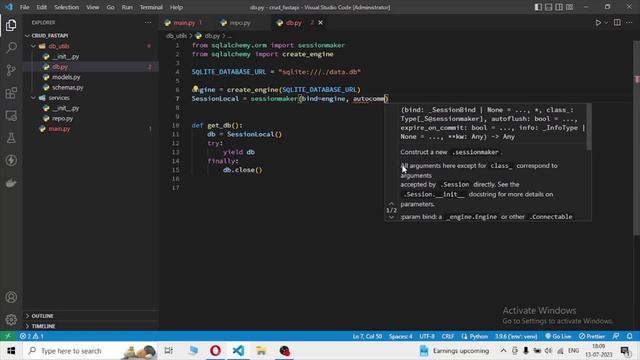
Task: Toggle the Secondary Side Bar layout
Action: pos(559,7)
